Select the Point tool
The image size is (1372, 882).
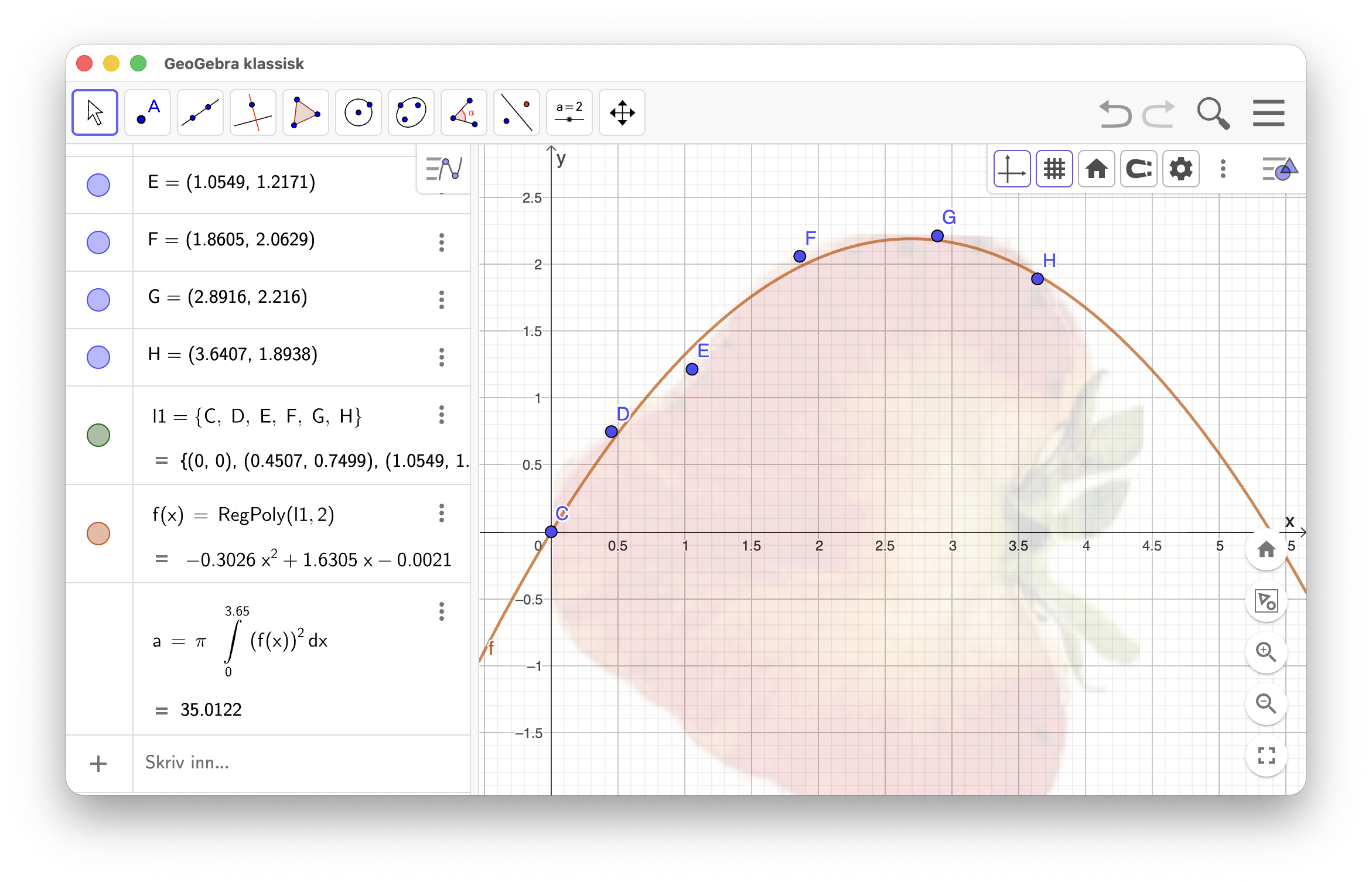pos(147,112)
